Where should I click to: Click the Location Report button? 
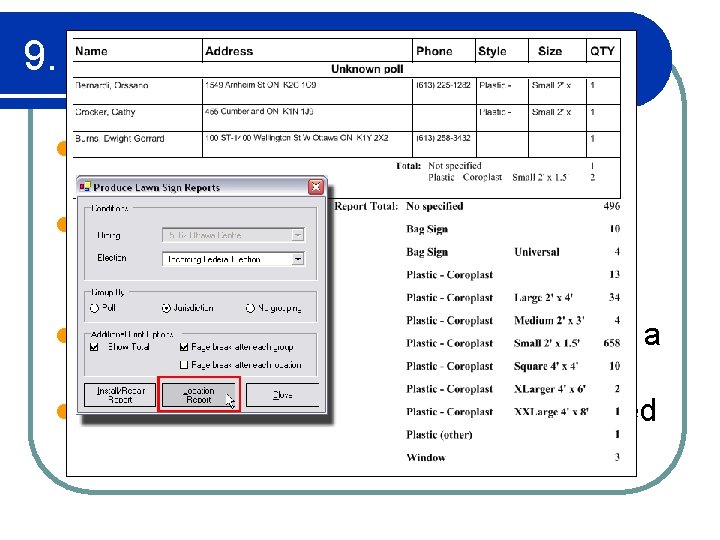199,395
